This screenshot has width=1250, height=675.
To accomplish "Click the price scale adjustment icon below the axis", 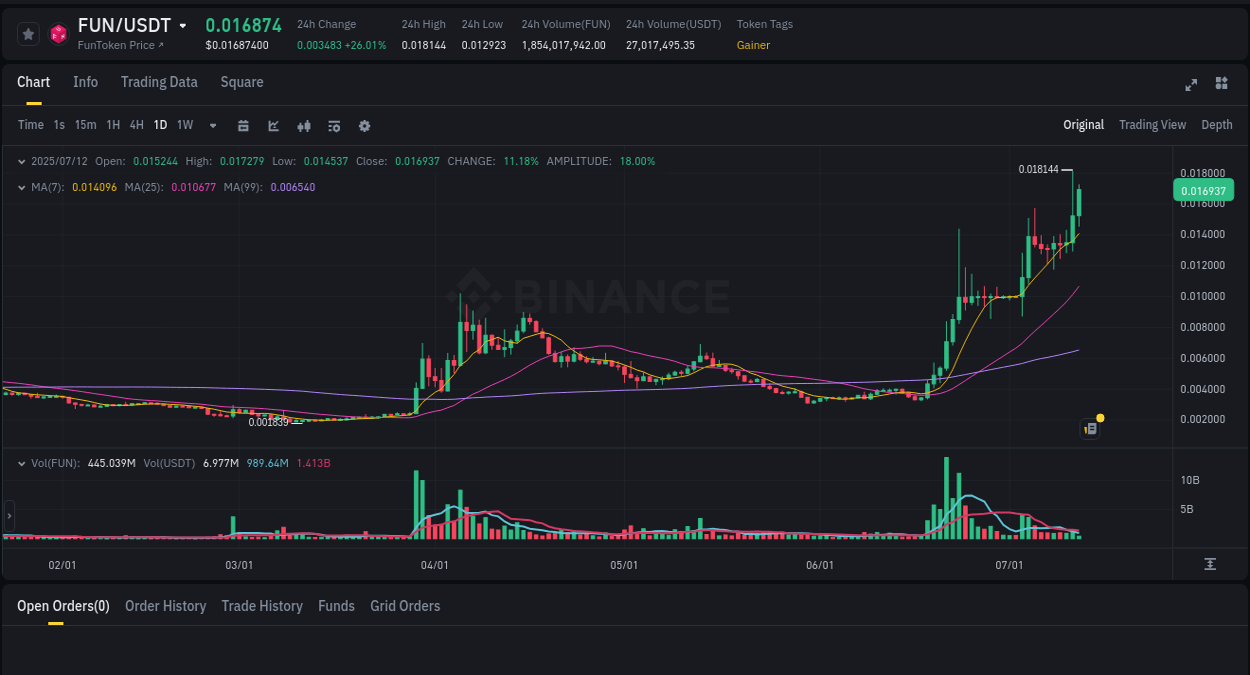I will (1210, 564).
